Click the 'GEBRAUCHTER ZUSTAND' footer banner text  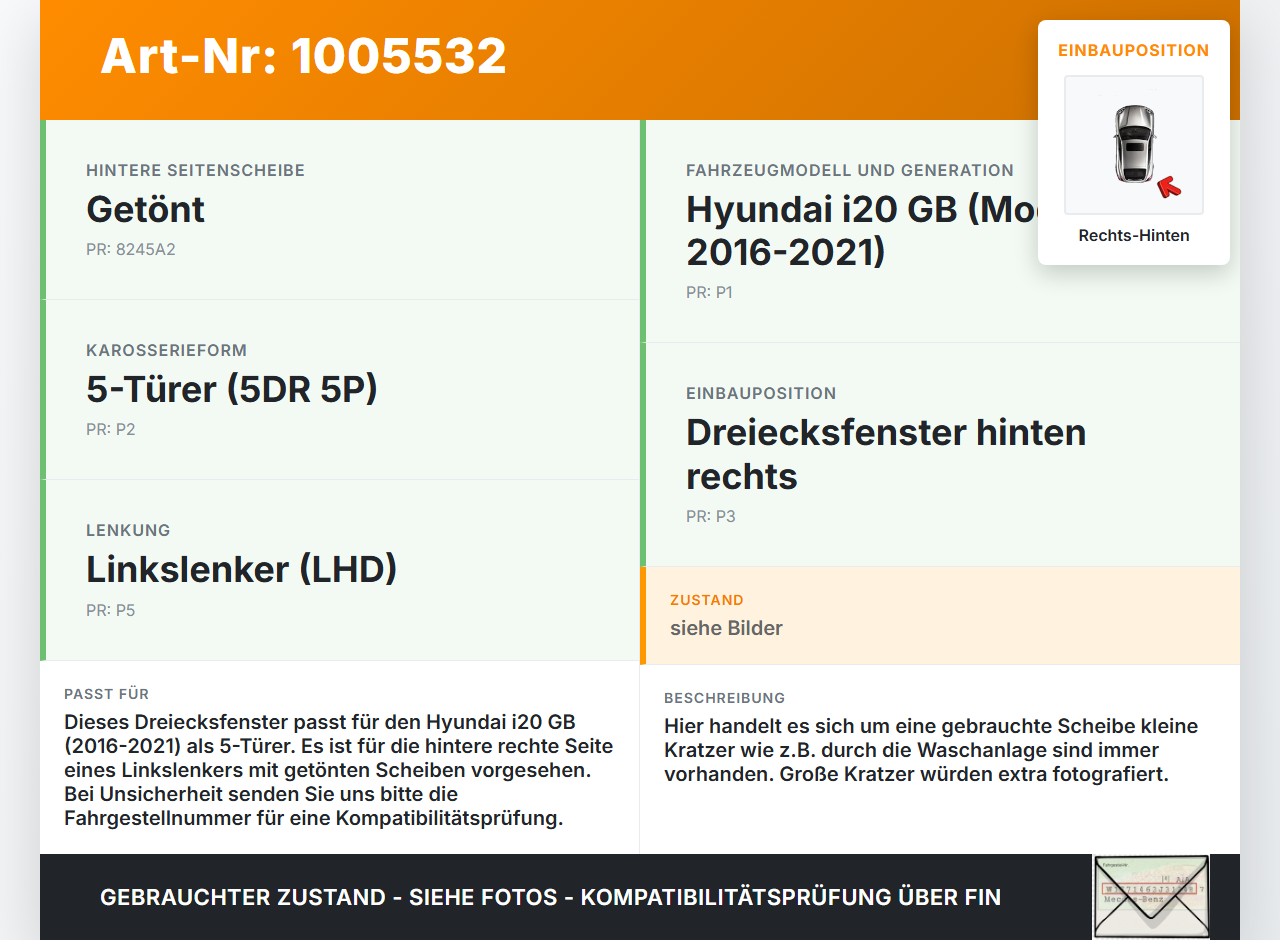coord(550,897)
